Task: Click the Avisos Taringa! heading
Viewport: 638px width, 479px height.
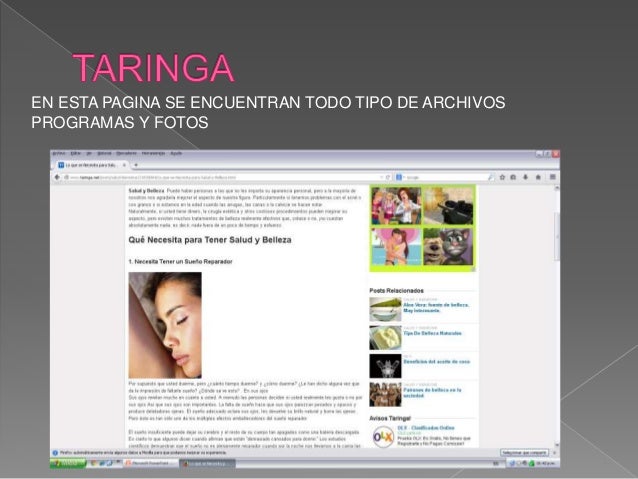Action: [390, 418]
